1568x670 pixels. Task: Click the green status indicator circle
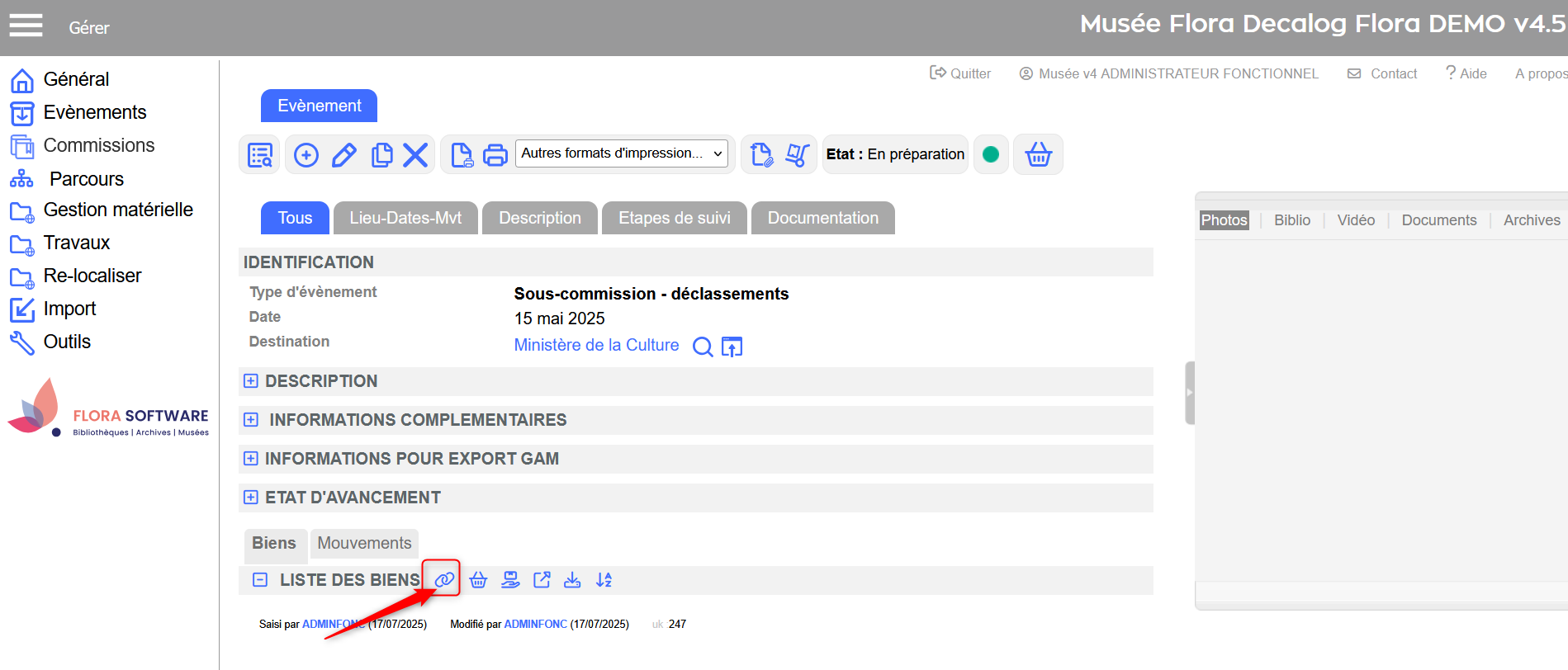click(x=991, y=154)
